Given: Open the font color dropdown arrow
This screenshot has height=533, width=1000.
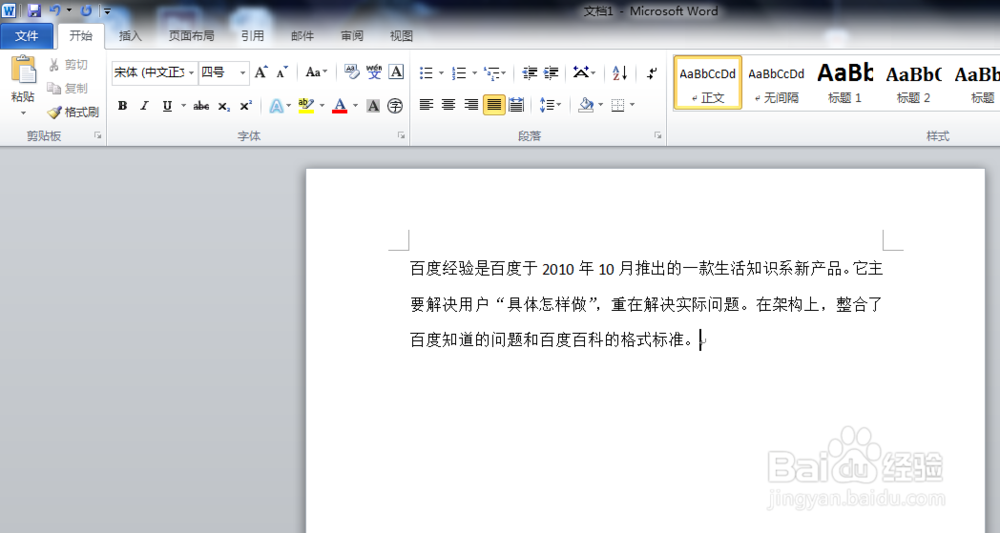Looking at the screenshot, I should [355, 106].
